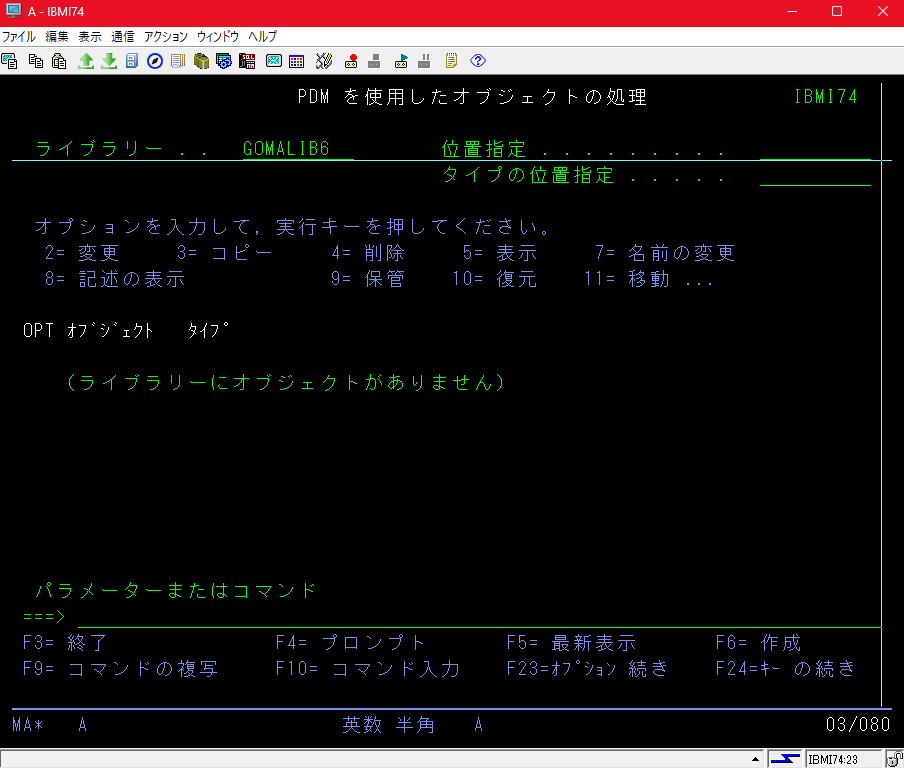Open the ウィンドウ menu
The width and height of the screenshot is (904, 768).
click(217, 36)
